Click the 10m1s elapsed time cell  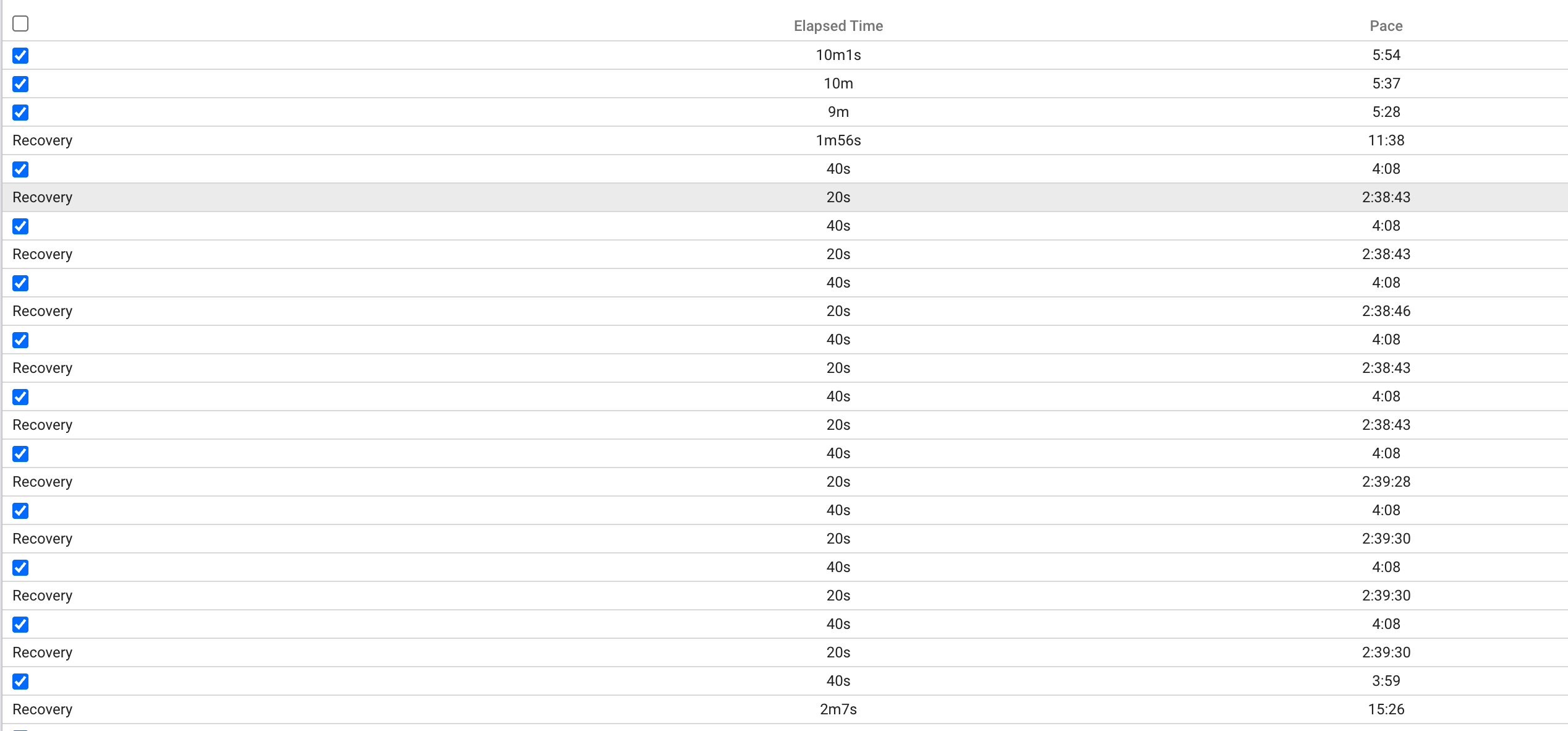(838, 55)
